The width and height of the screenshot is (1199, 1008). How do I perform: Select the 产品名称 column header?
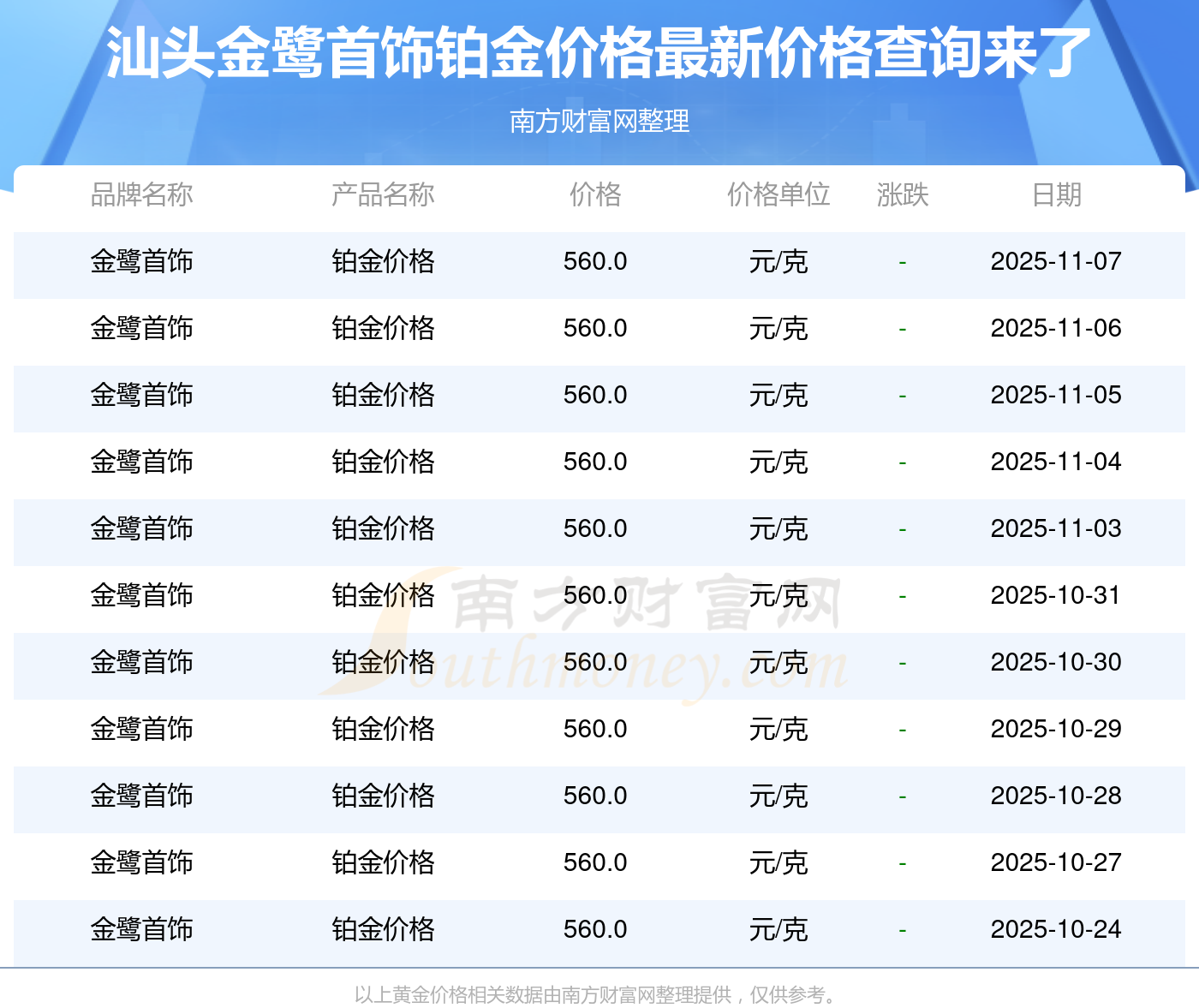[383, 195]
